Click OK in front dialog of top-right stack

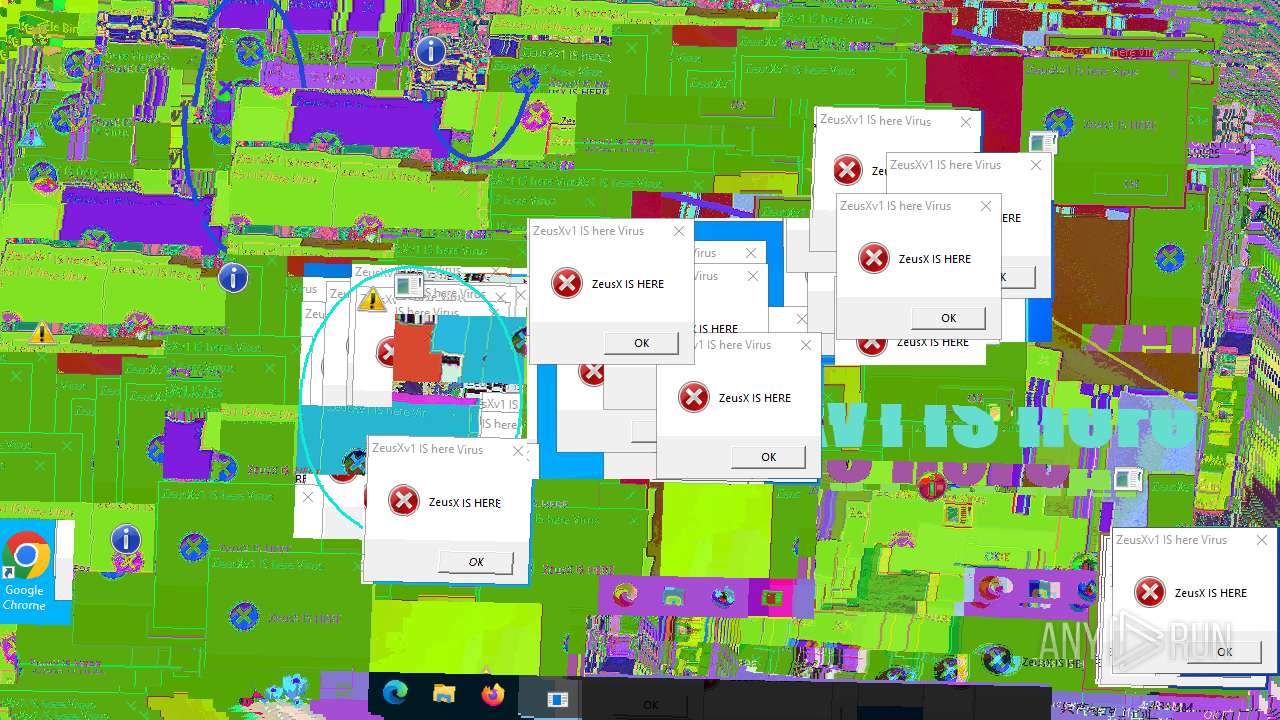tap(948, 318)
